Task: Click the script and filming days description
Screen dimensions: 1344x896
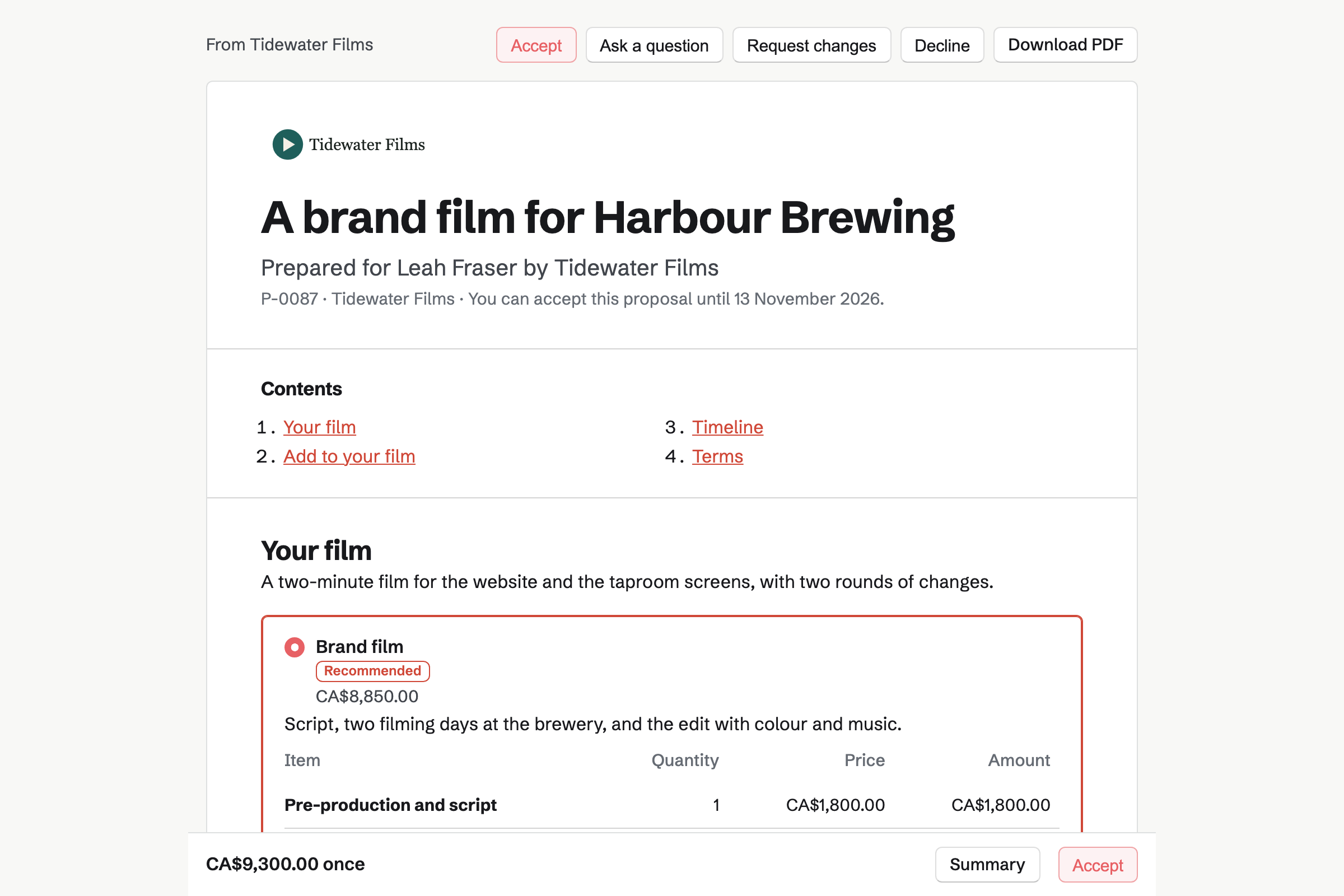Action: click(593, 724)
